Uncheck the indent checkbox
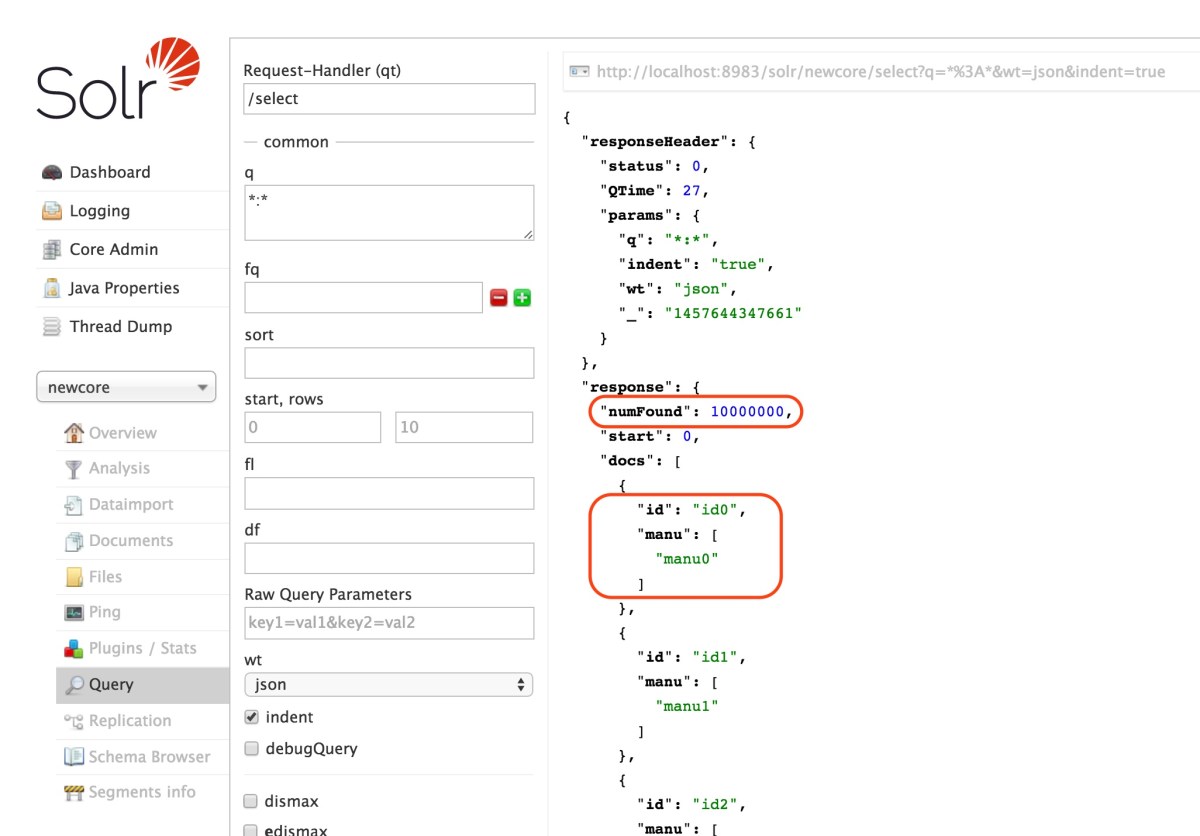Image resolution: width=1200 pixels, height=836 pixels. pos(252,717)
